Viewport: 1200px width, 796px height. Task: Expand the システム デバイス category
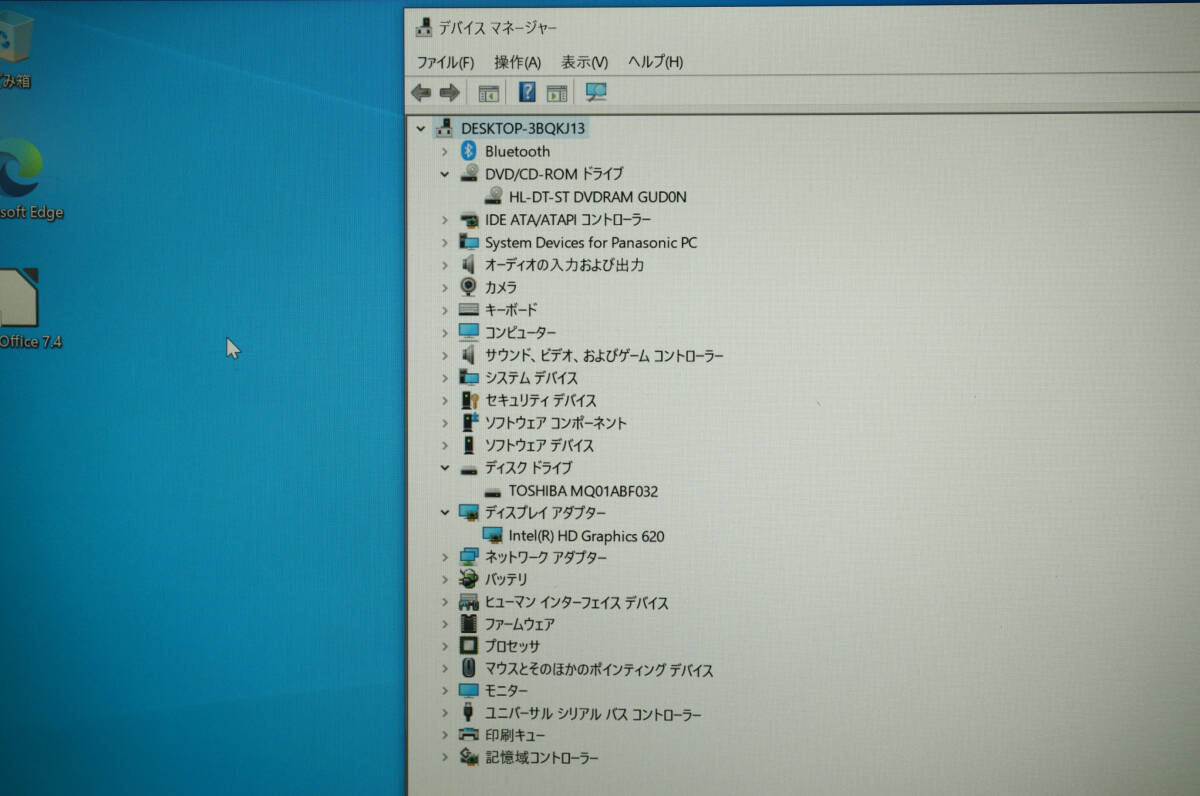pos(445,378)
